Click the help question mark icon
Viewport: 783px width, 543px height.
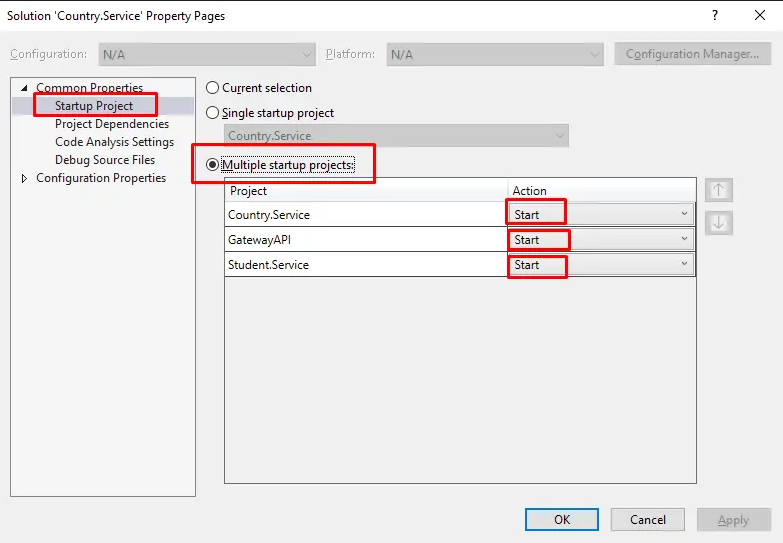(714, 16)
